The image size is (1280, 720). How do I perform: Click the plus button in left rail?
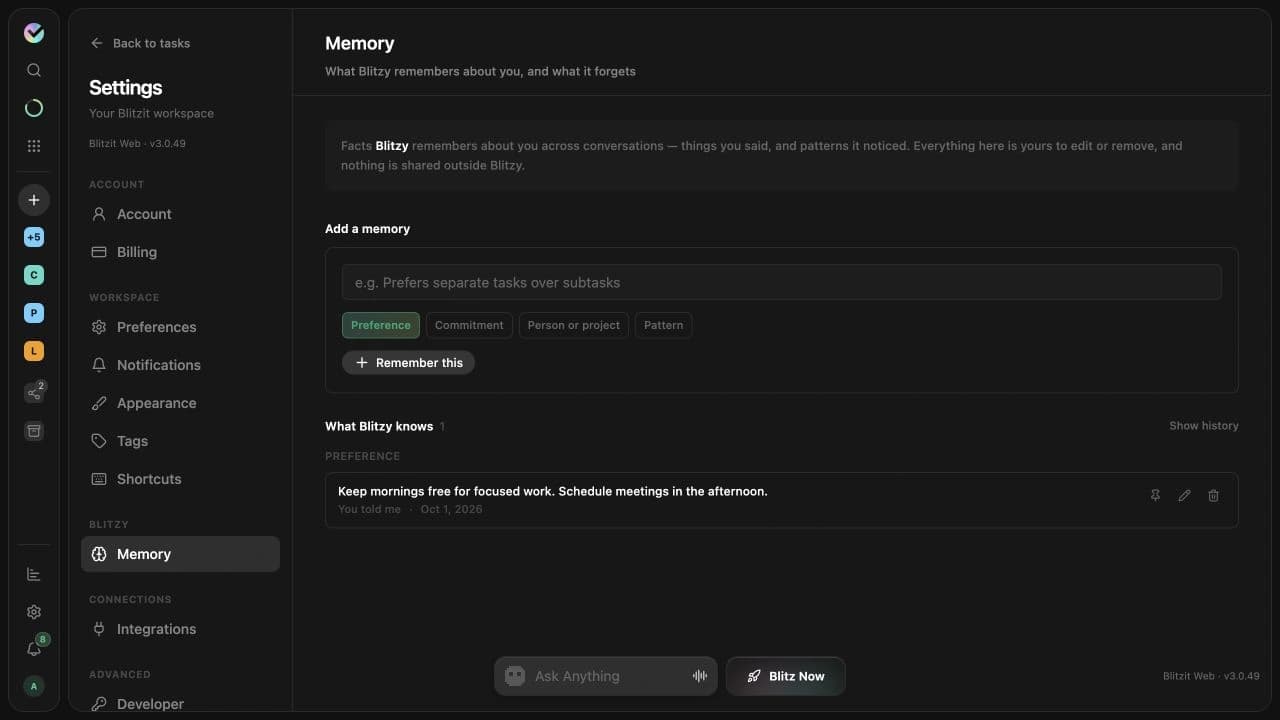tap(34, 200)
